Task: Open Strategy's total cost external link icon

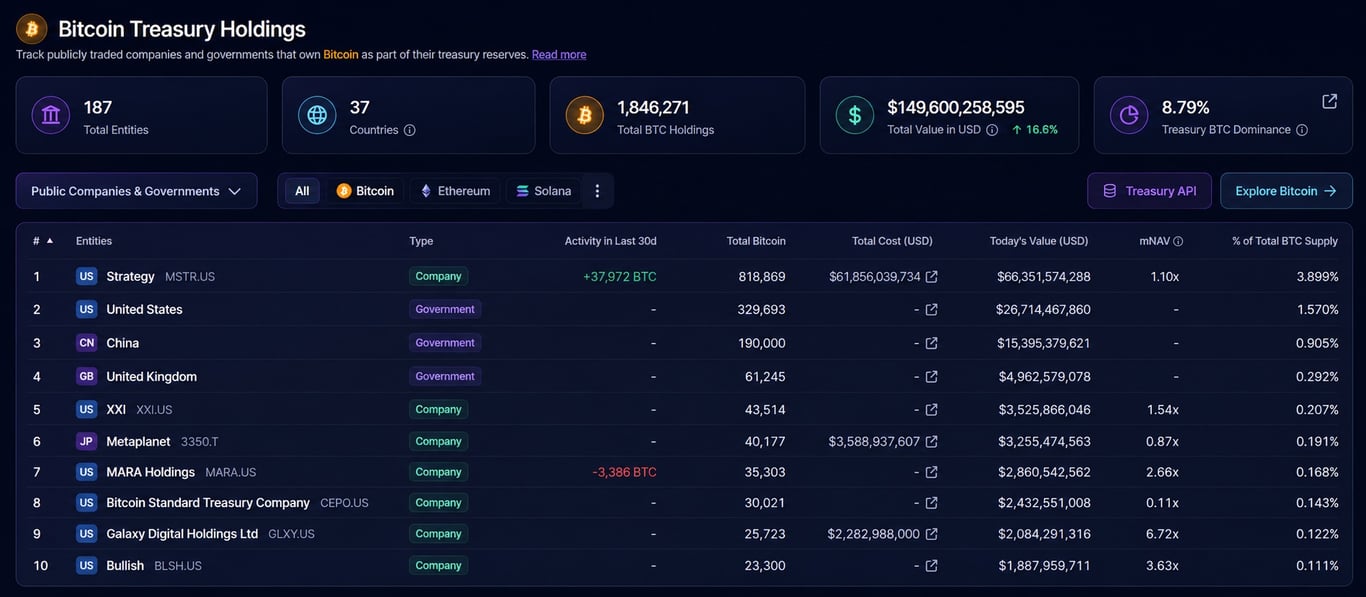Action: 931,277
